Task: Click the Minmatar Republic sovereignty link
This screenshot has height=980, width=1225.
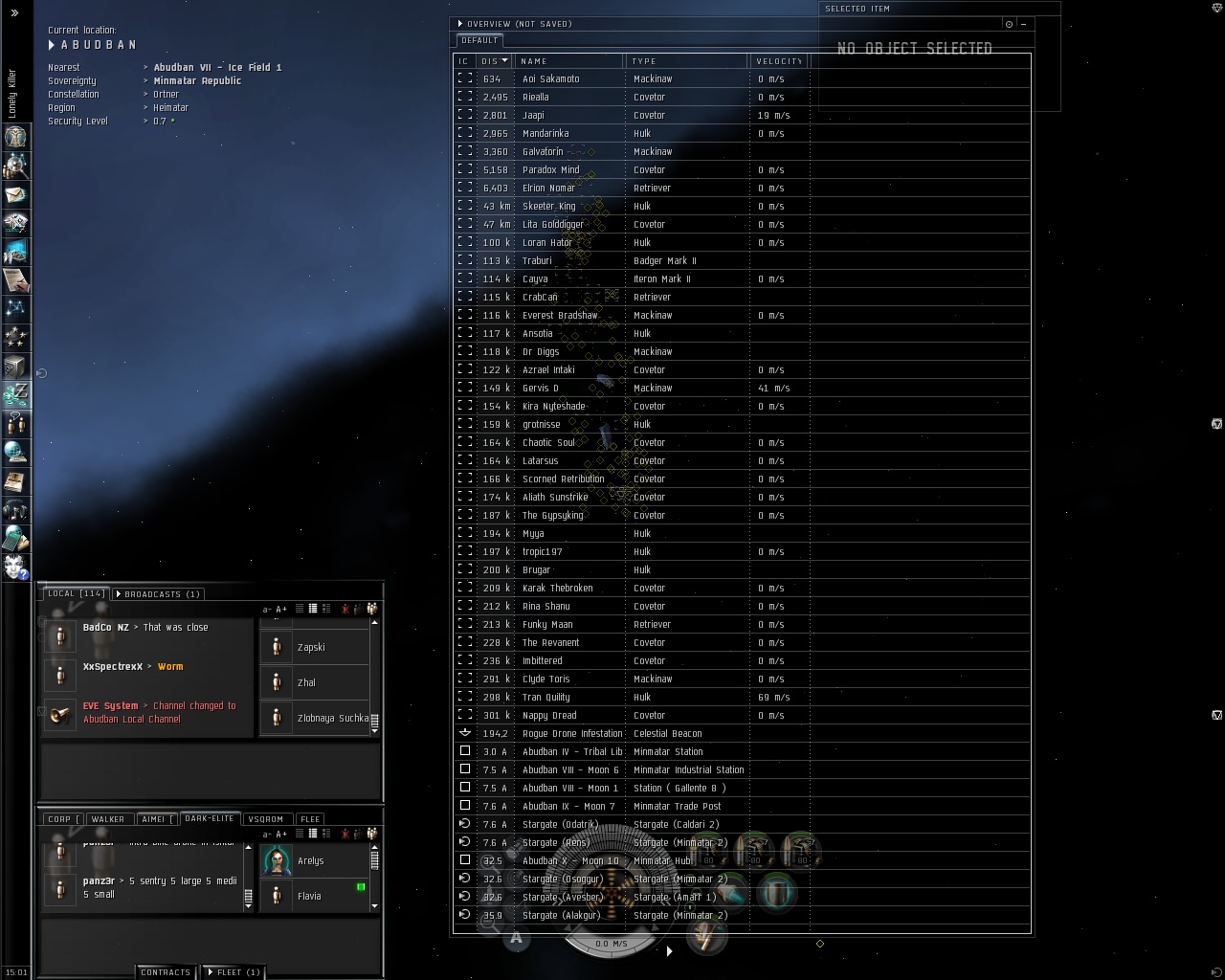Action: coord(197,81)
